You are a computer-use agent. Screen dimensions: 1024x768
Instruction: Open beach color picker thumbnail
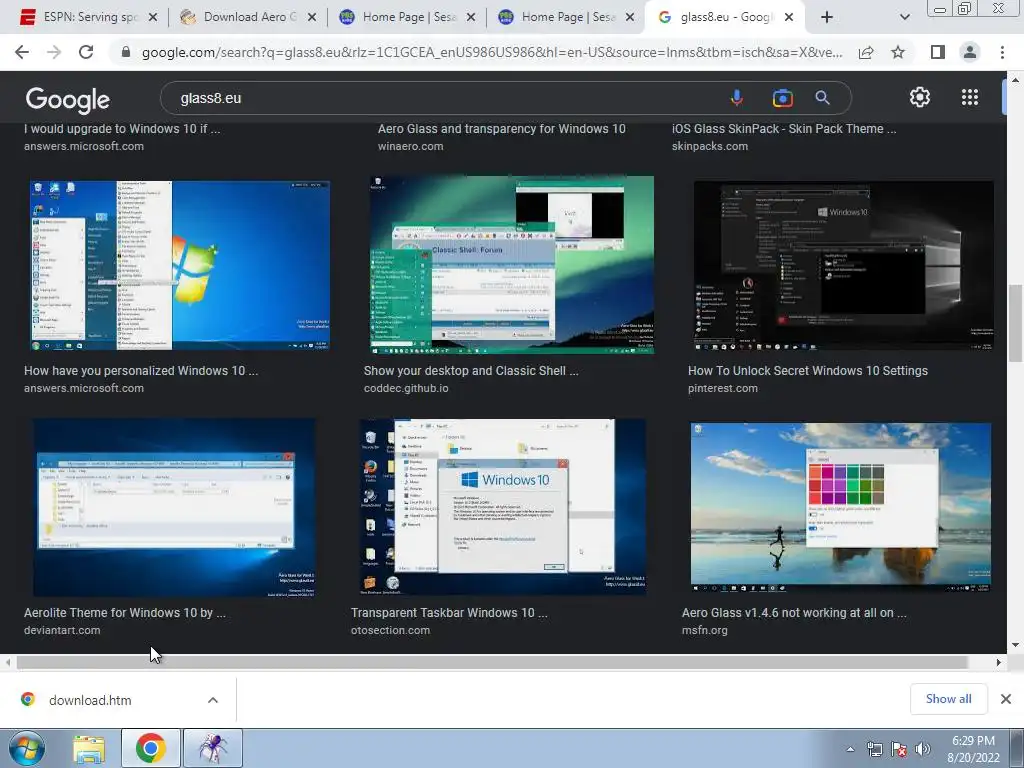840,507
